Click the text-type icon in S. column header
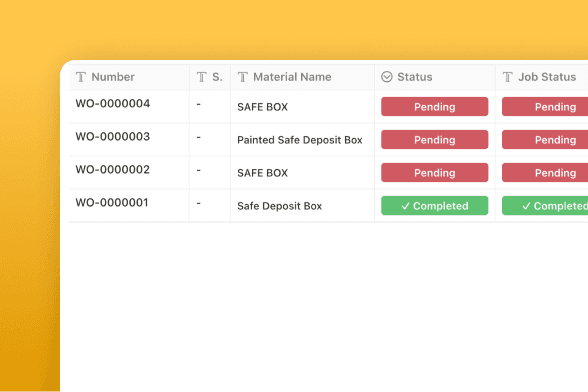Screen dimensions: 588x392 [202, 77]
